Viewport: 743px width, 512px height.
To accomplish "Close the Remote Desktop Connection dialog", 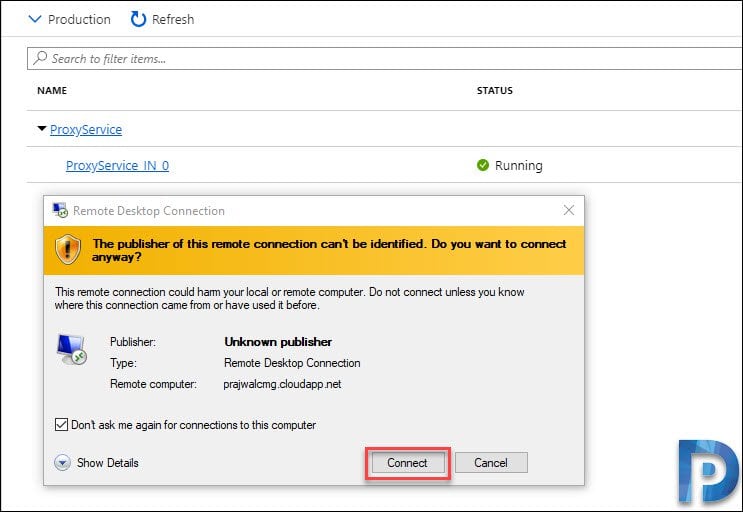I will click(x=569, y=210).
